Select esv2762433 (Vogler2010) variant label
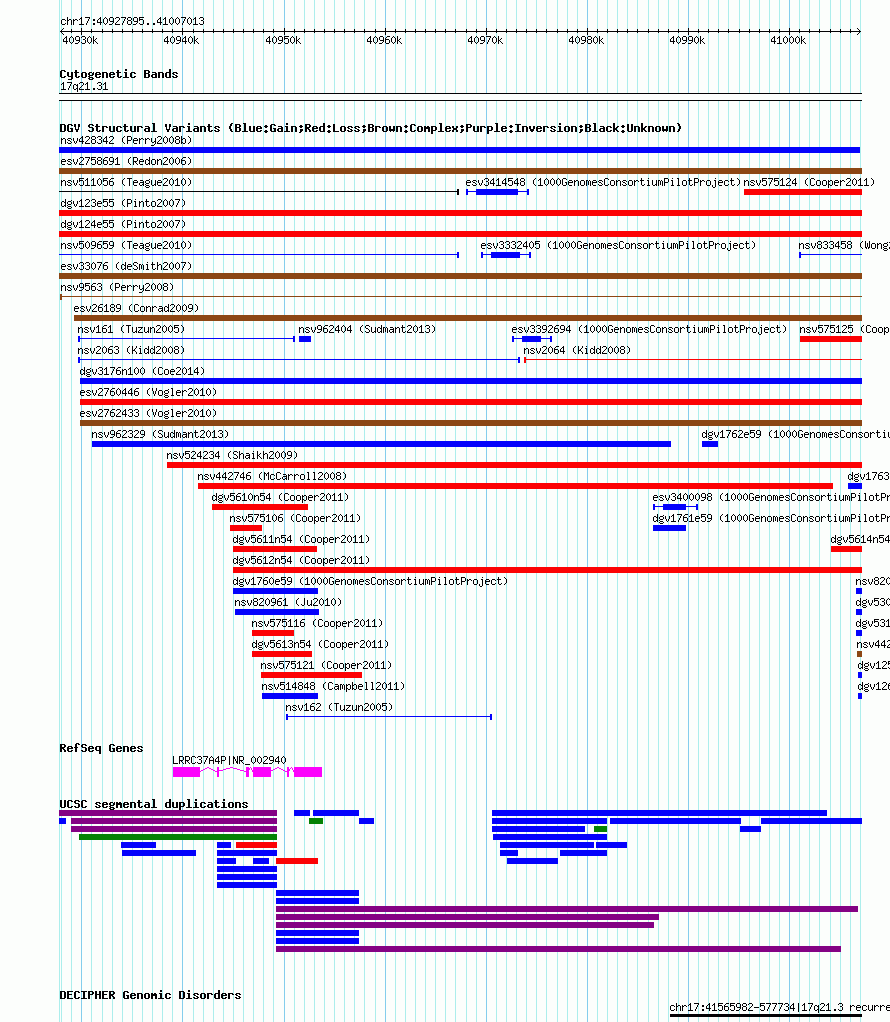Viewport: 890px width, 1022px height. 148,413
